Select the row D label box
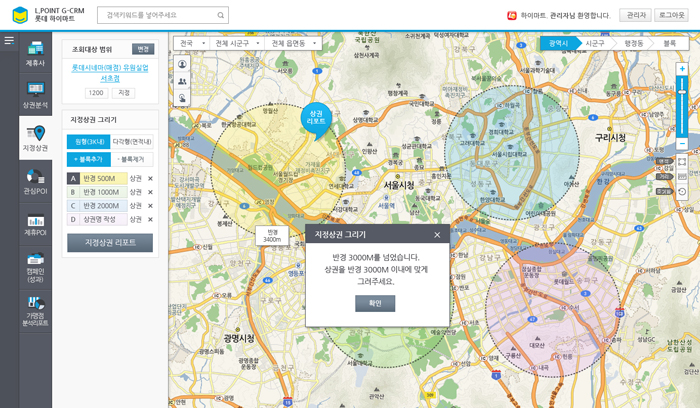This screenshot has width=700, height=408. [73, 220]
